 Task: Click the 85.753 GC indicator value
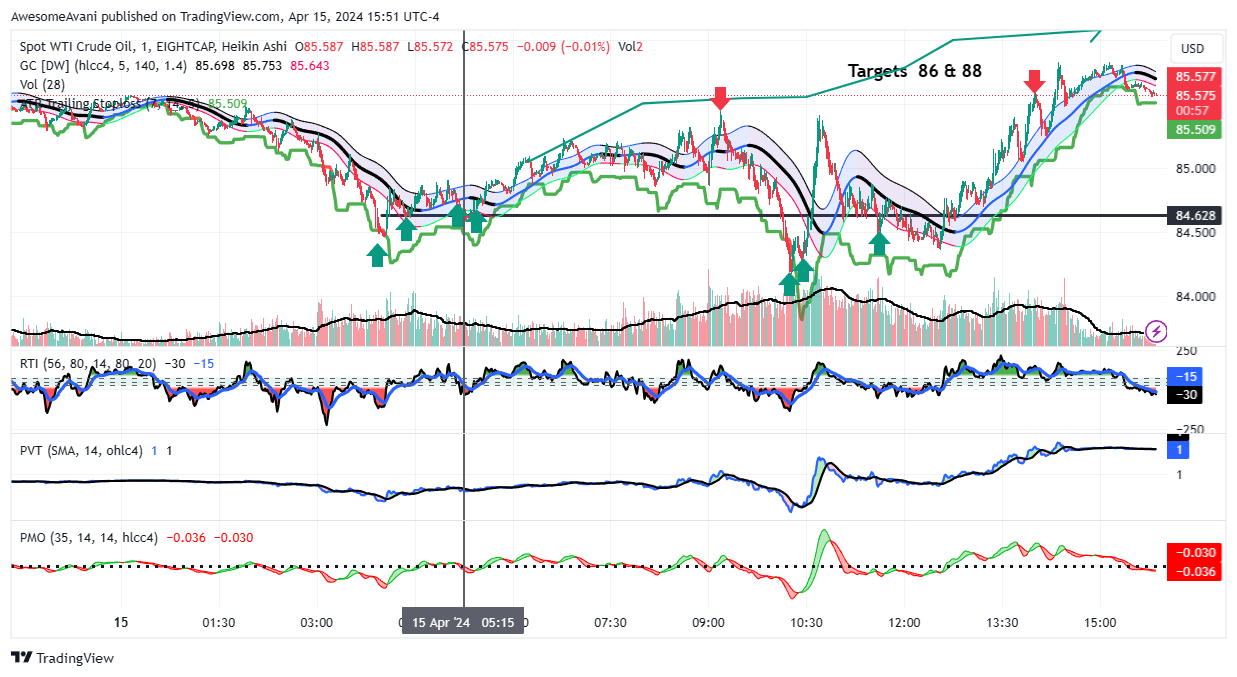263,65
